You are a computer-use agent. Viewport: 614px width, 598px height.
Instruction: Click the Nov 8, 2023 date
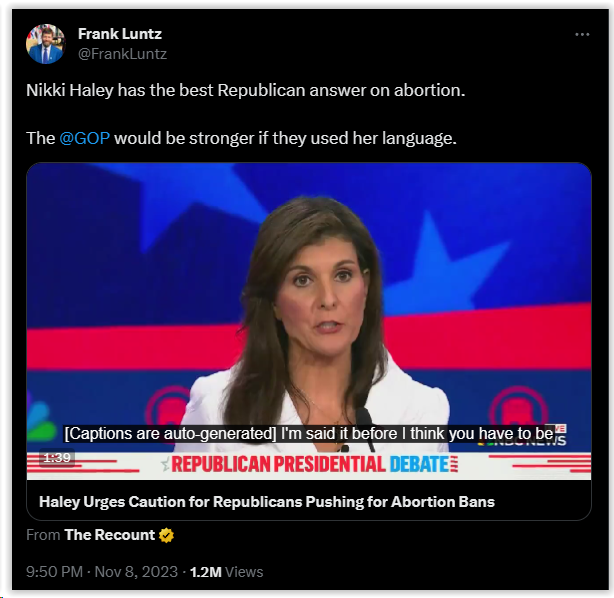(x=136, y=572)
